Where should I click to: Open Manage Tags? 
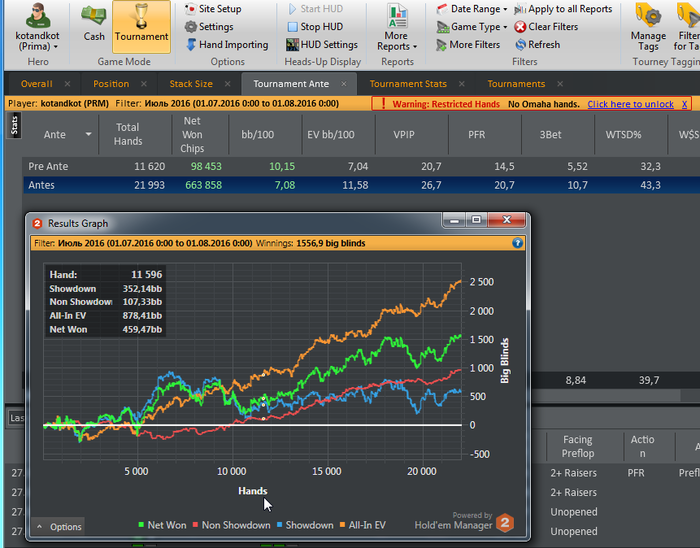coord(648,27)
